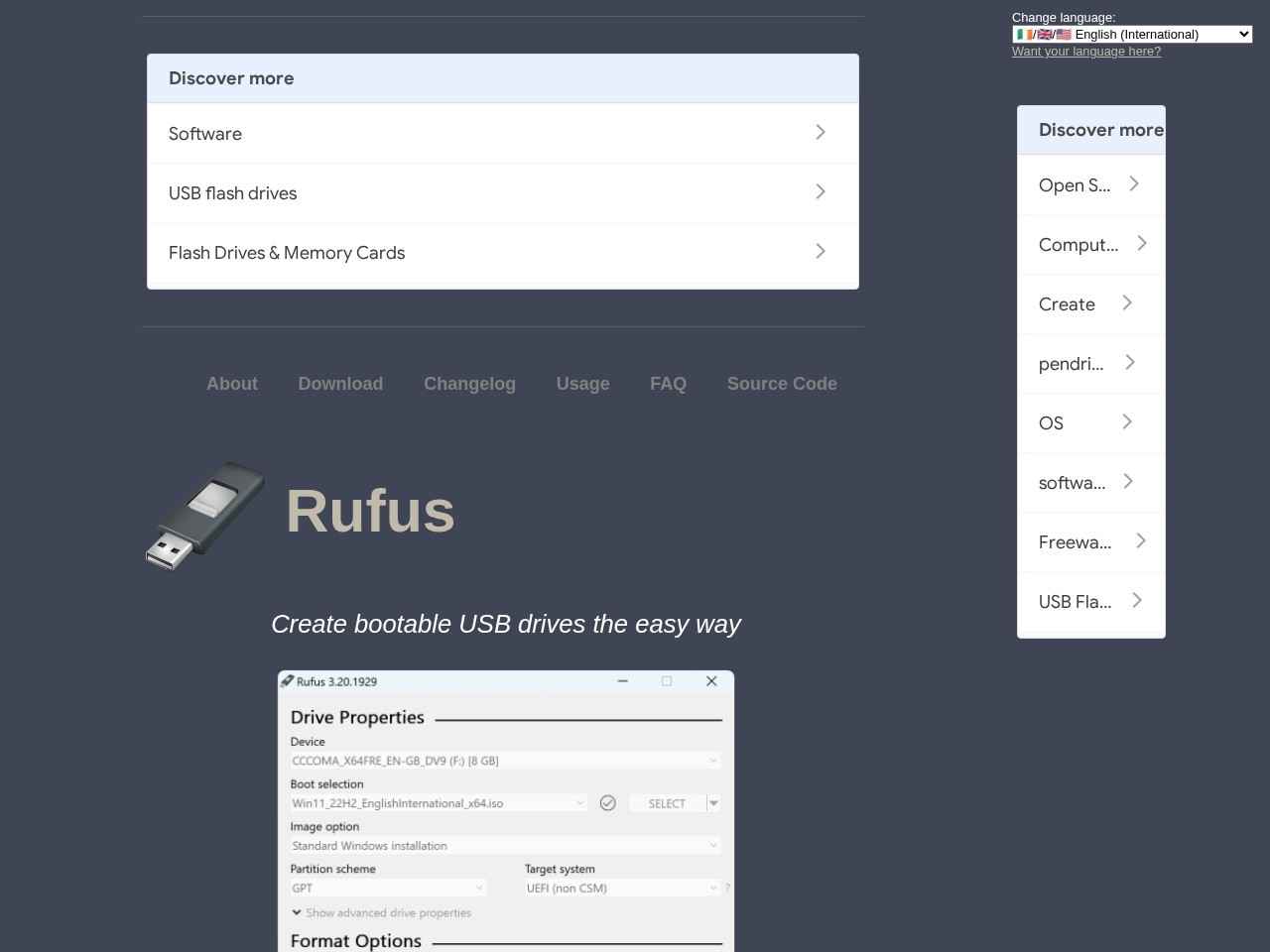Click the Partition scheme GPT dropdown
Image resolution: width=1270 pixels, height=952 pixels.
tap(388, 889)
